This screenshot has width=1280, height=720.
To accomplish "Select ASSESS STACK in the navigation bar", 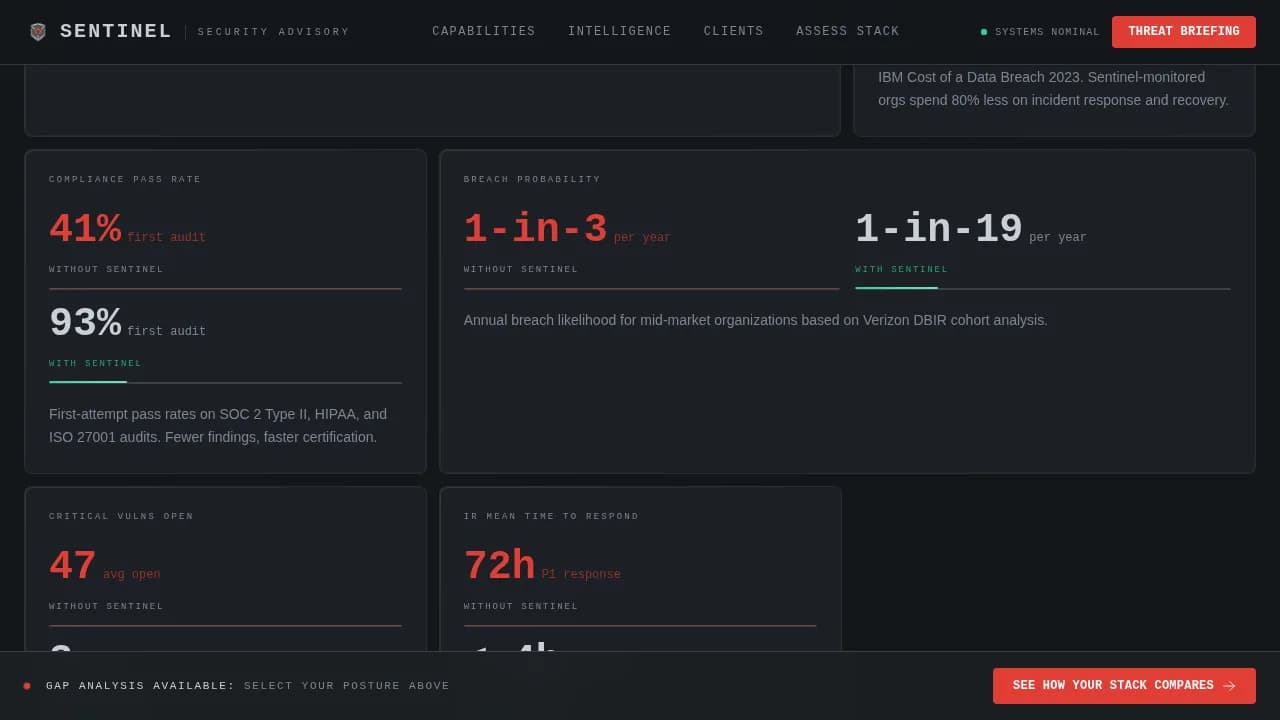I will [x=847, y=31].
